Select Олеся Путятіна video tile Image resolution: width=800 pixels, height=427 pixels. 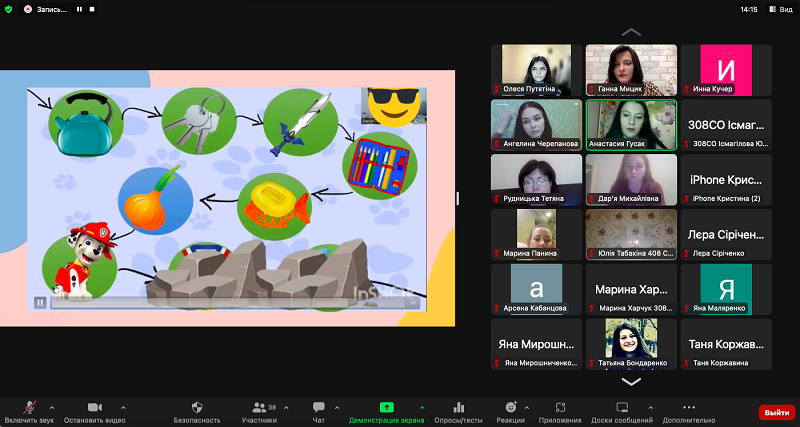(x=536, y=70)
